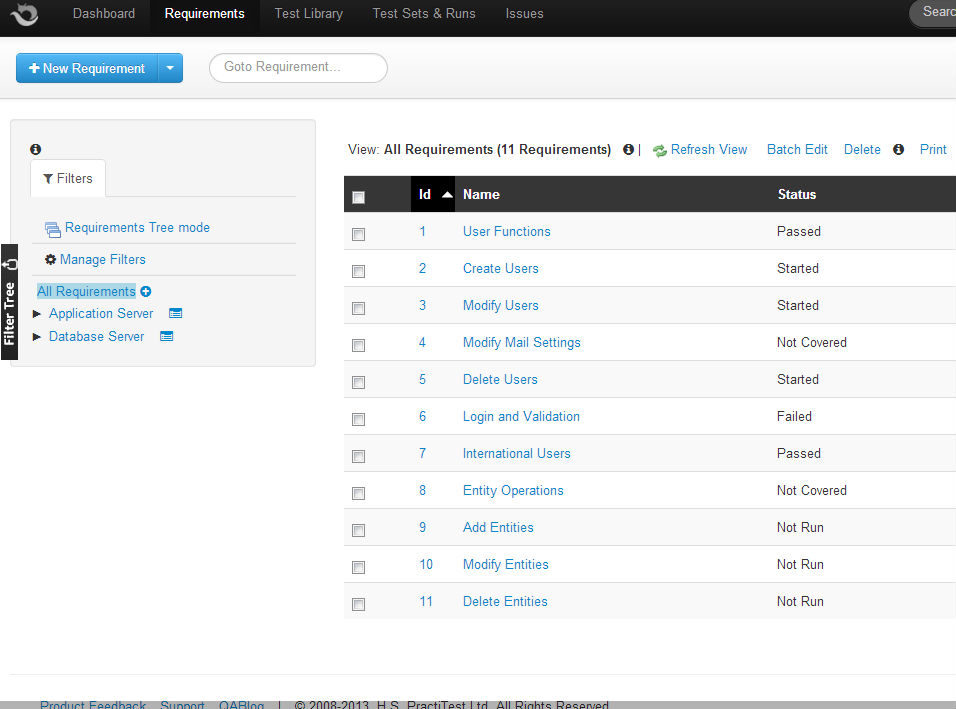Click plus icon beside All Requirements
The image size is (956, 709).
click(146, 292)
